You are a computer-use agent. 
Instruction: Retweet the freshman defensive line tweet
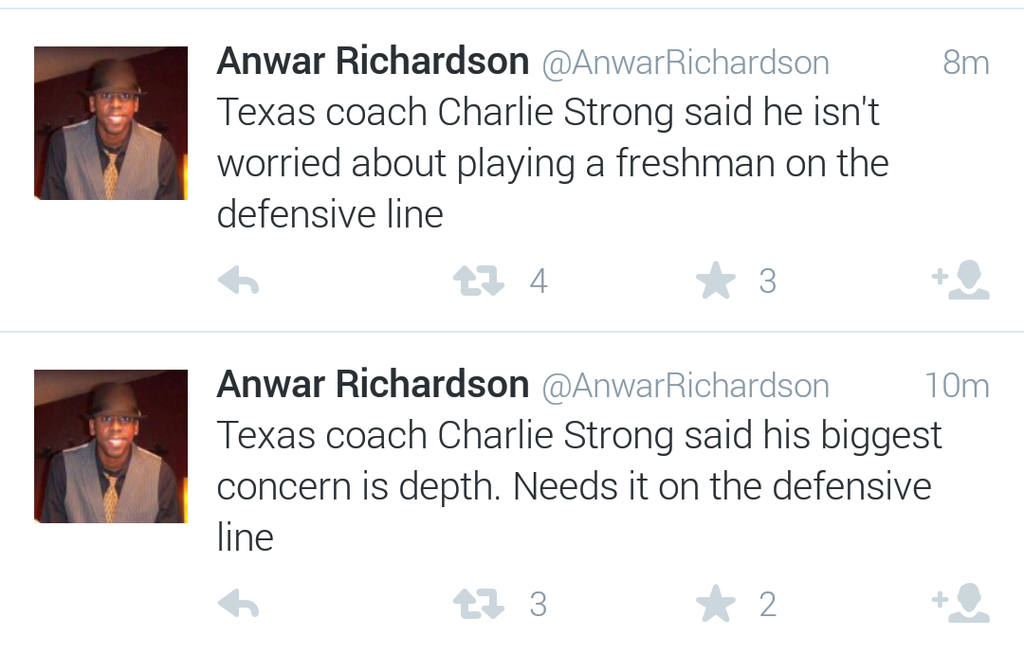pyautogui.click(x=479, y=282)
